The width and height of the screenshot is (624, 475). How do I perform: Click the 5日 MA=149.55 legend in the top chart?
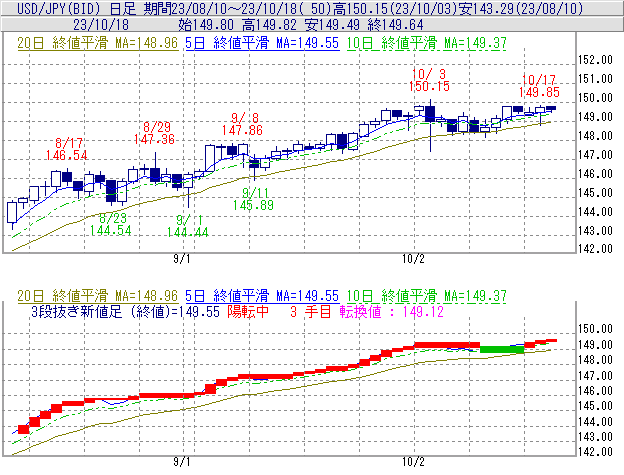[x=262, y=43]
